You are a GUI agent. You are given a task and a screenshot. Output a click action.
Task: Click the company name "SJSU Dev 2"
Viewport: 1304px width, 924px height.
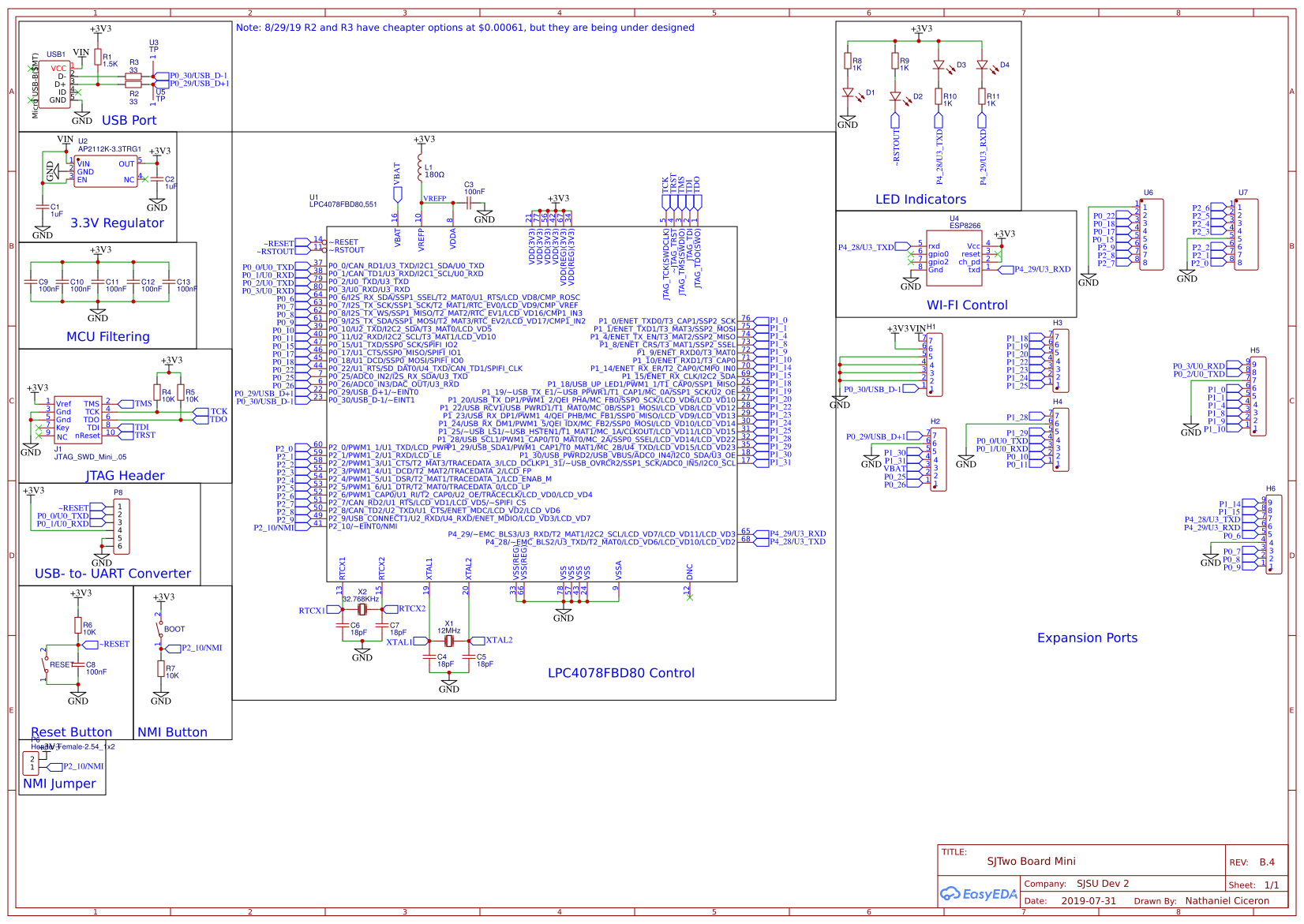1104,884
